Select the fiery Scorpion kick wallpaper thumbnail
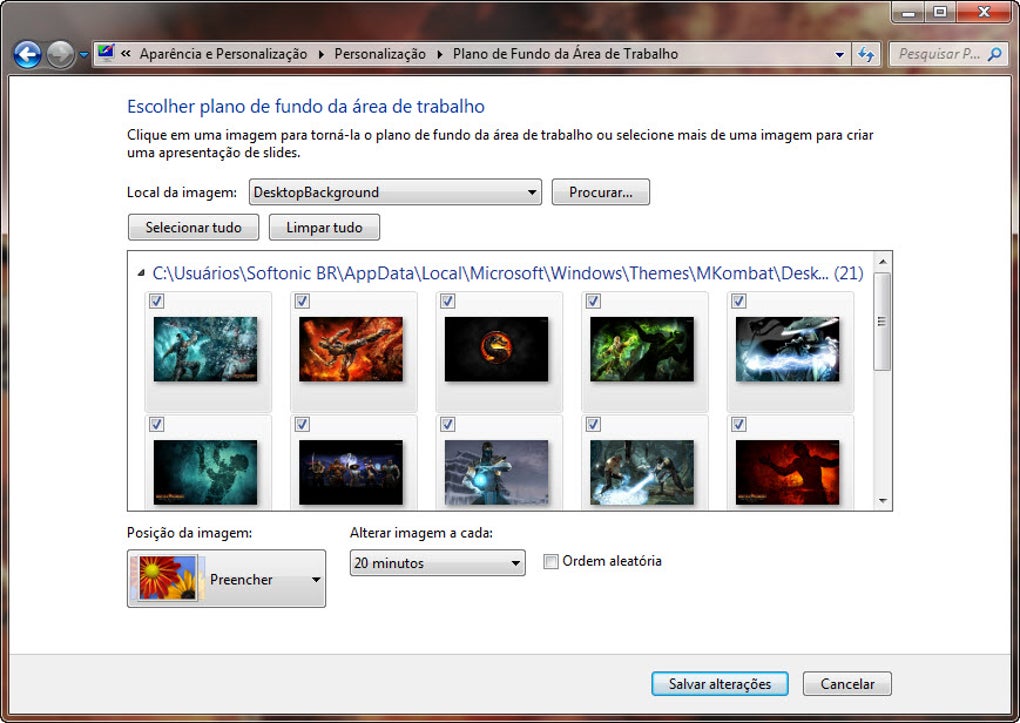The height and width of the screenshot is (723, 1020). (351, 349)
